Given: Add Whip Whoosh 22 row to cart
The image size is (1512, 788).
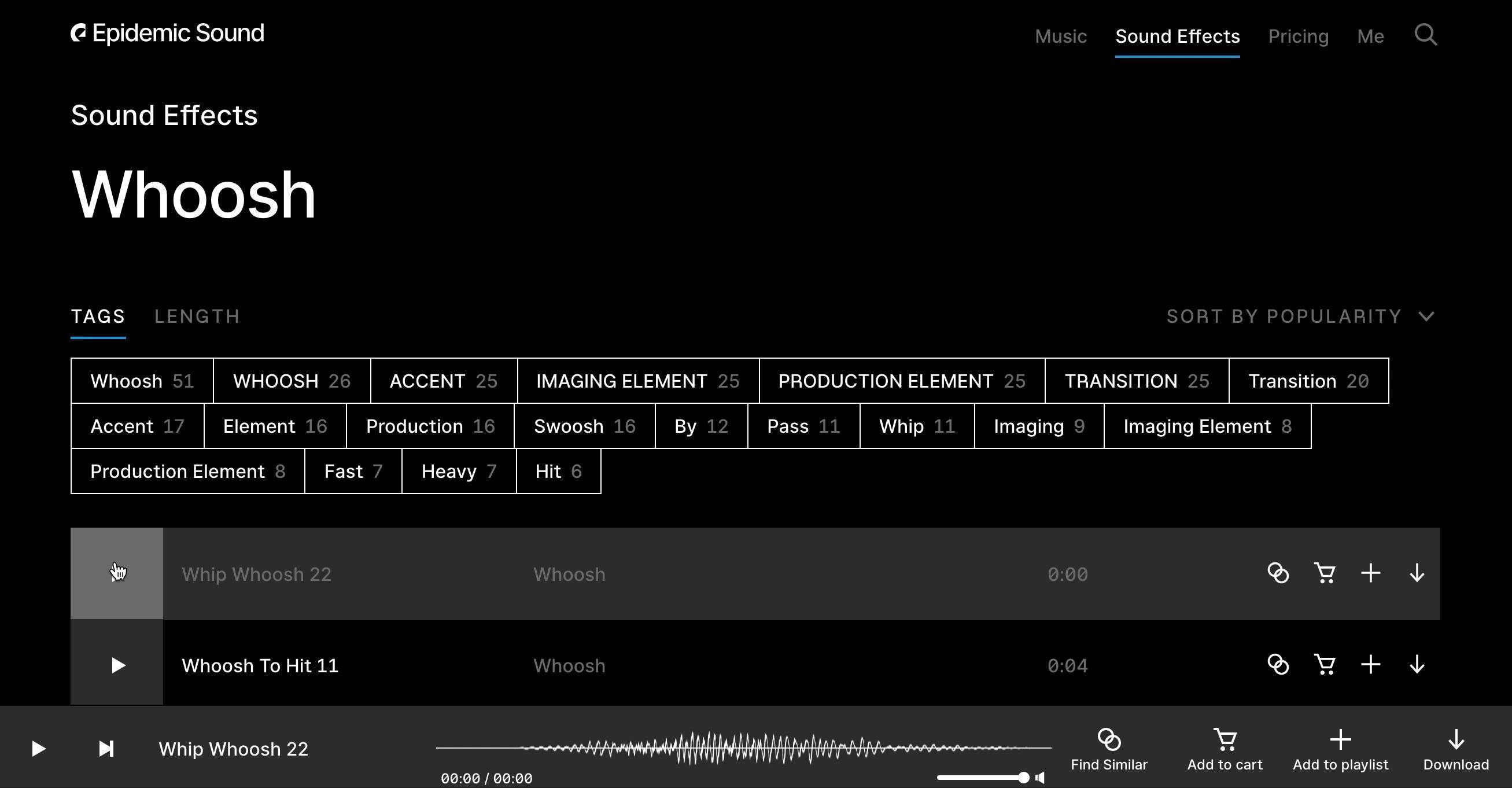Looking at the screenshot, I should pyautogui.click(x=1324, y=573).
